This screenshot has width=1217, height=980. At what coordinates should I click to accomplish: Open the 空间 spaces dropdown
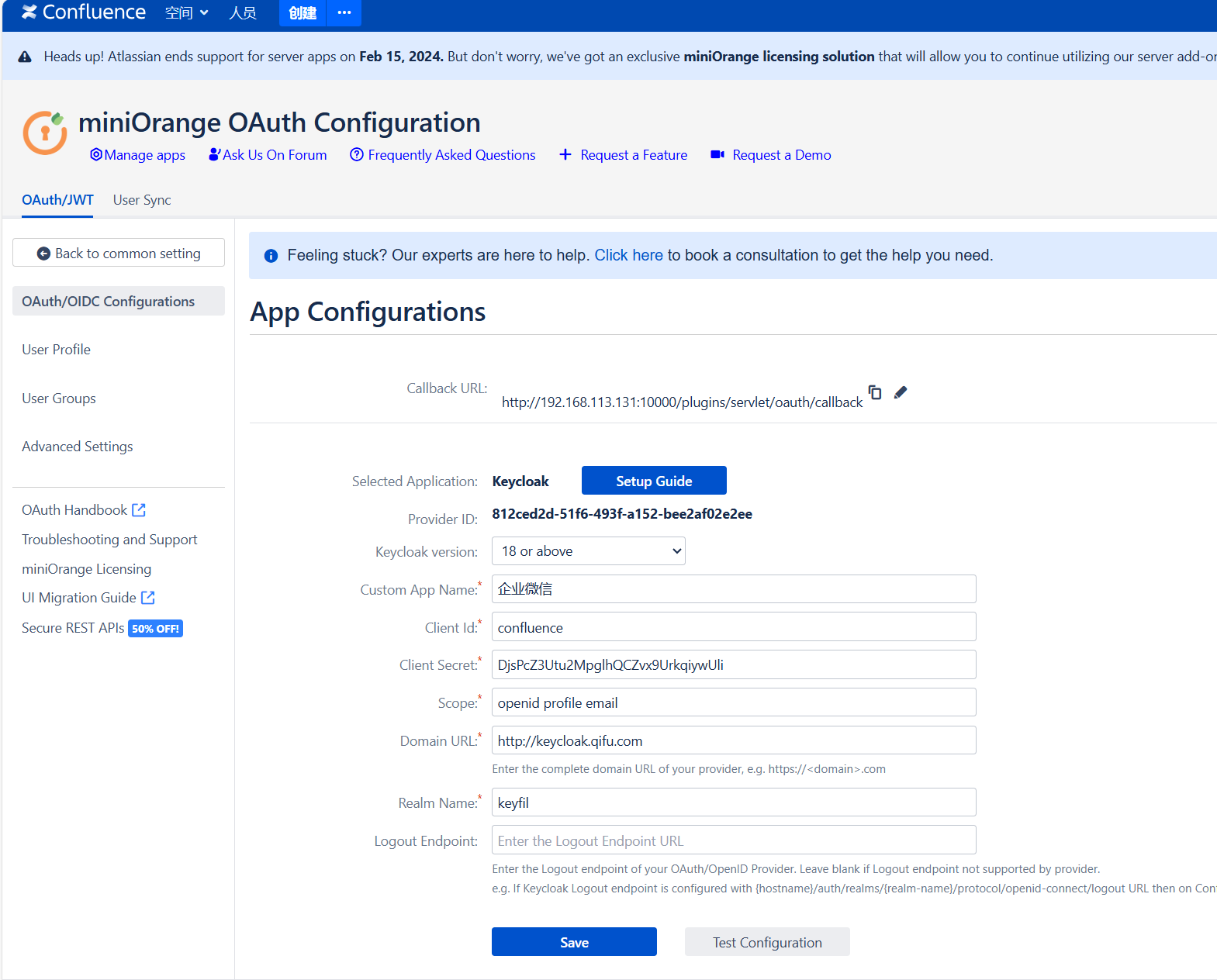pos(187,12)
